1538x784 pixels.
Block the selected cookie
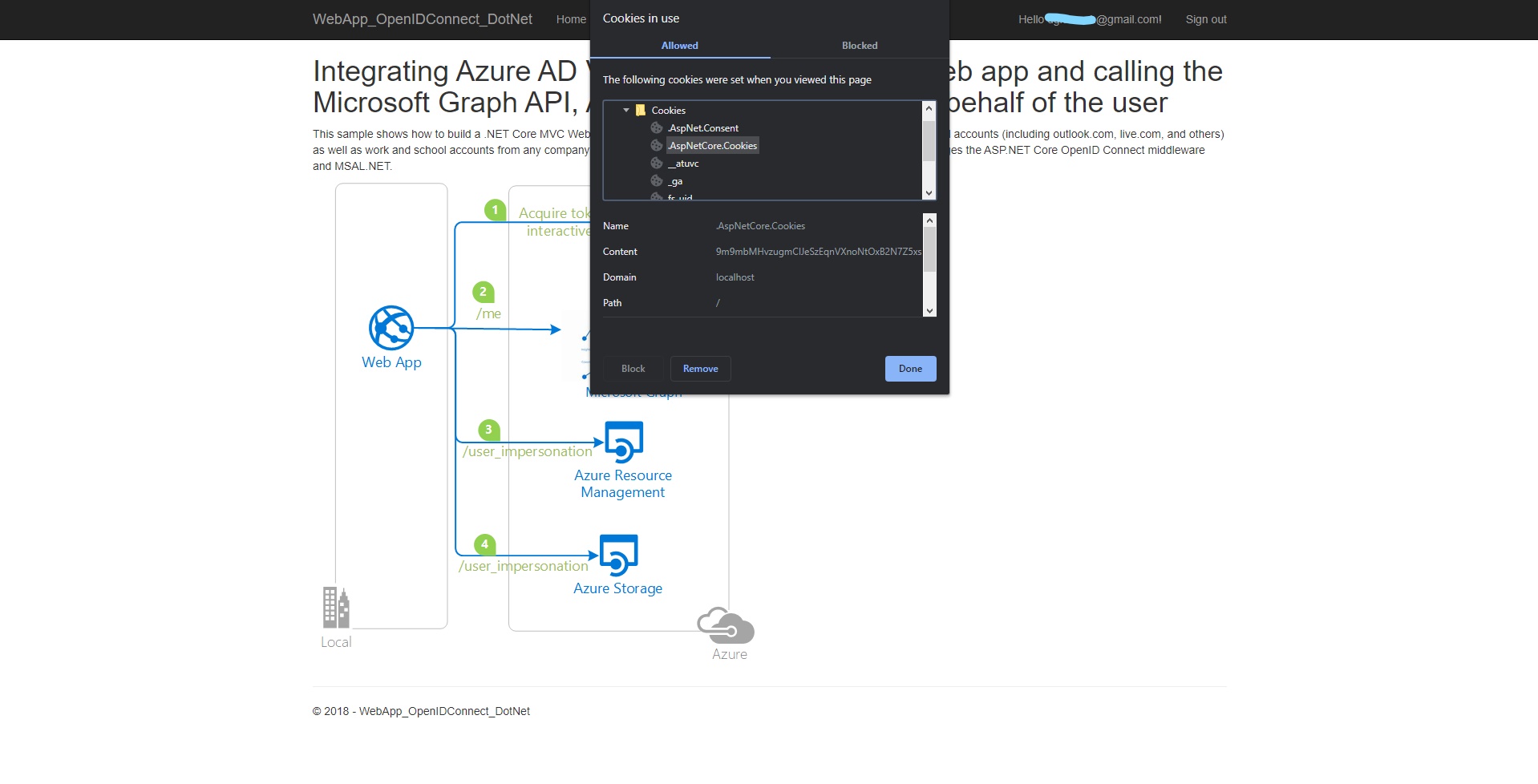click(632, 369)
